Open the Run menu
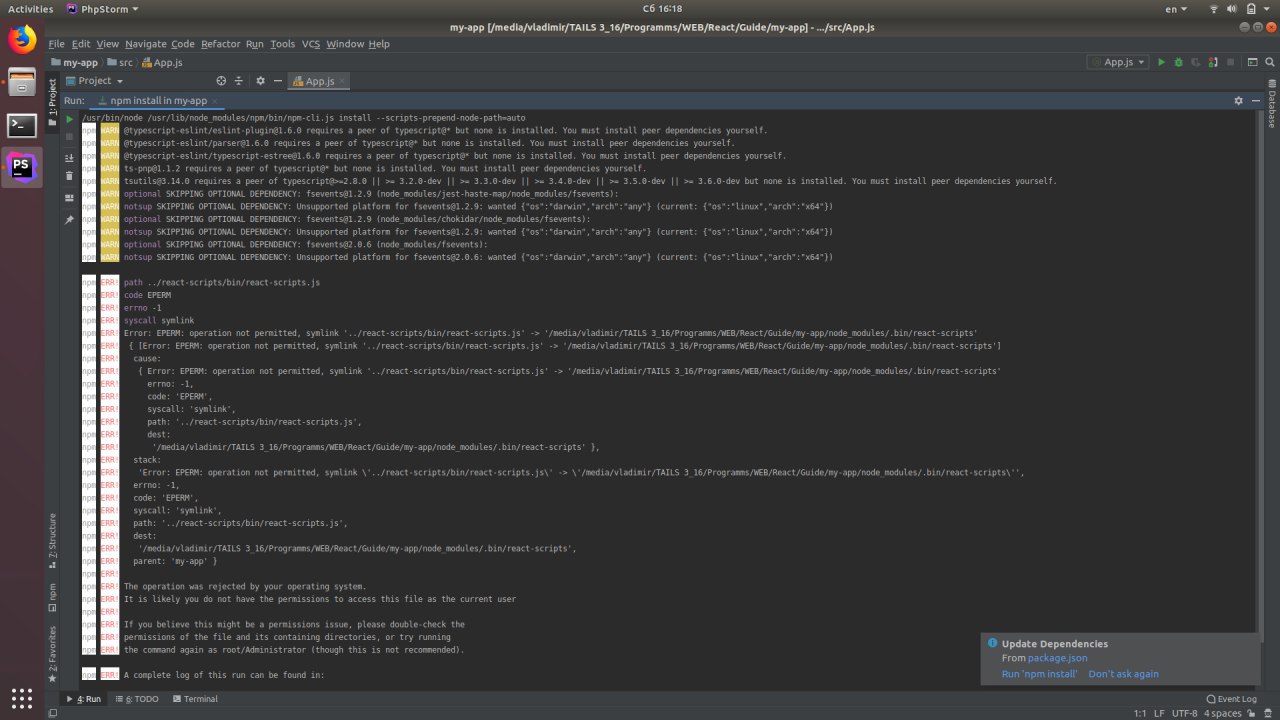 [255, 44]
